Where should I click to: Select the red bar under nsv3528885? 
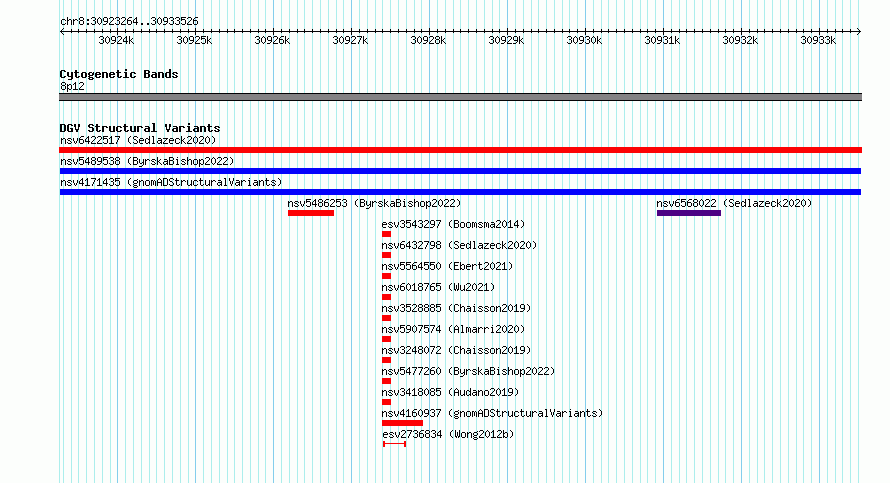click(x=387, y=318)
